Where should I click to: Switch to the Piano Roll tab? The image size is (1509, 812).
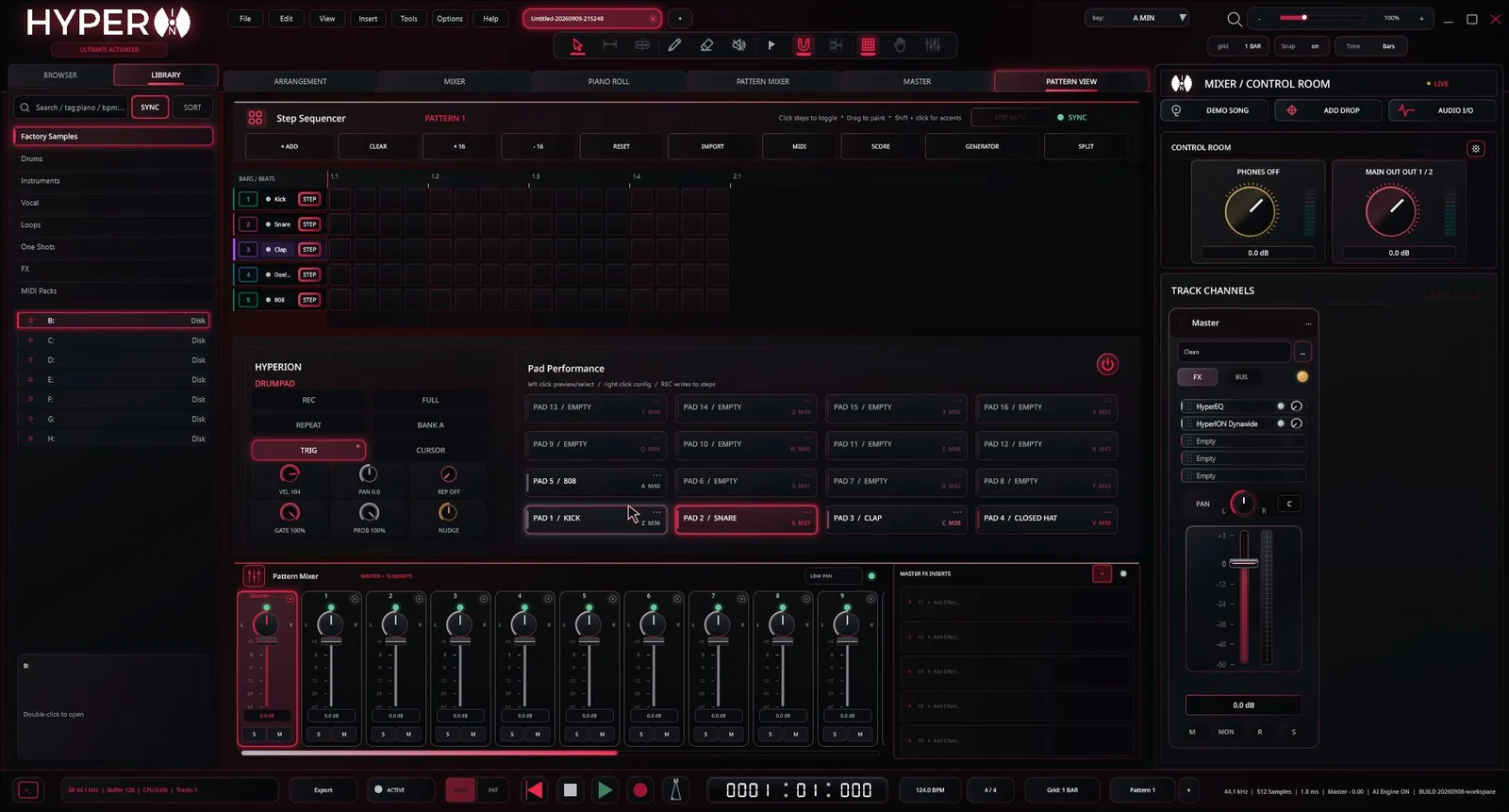(x=608, y=82)
